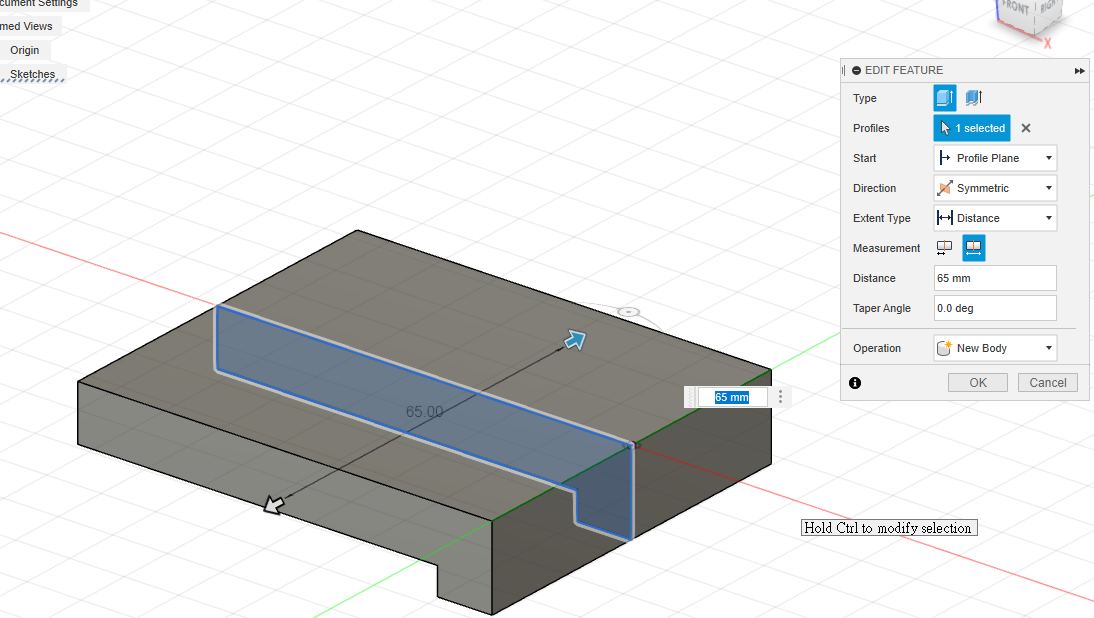The height and width of the screenshot is (618, 1094).
Task: Open the Operation 'New Body' dropdown
Action: (995, 348)
